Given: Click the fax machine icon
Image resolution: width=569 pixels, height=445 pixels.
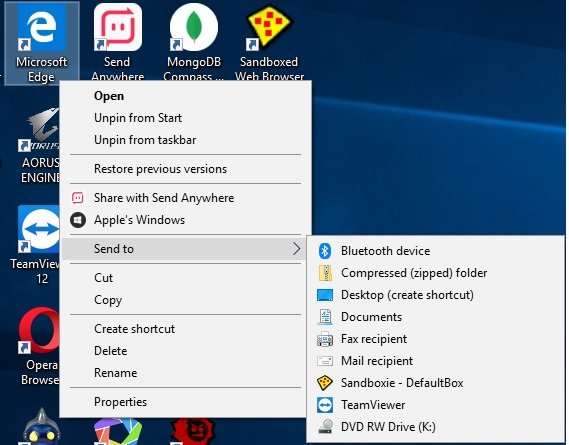Looking at the screenshot, I should click(x=325, y=339).
